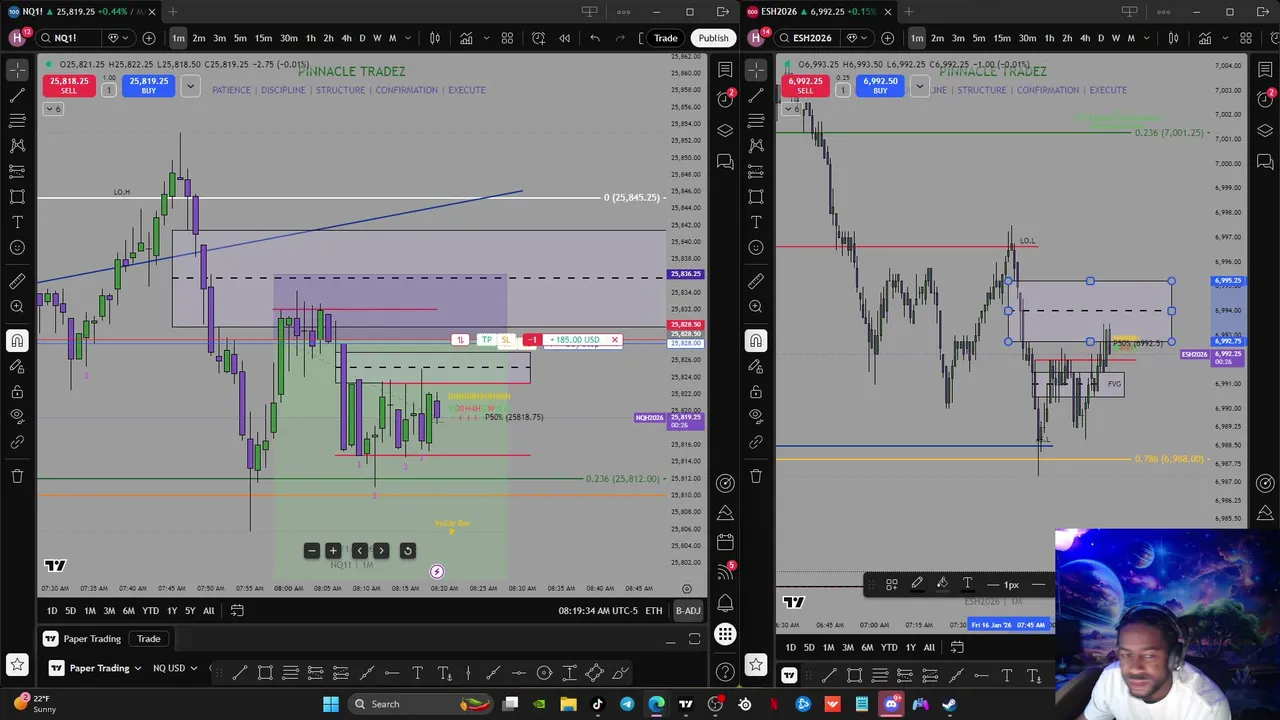This screenshot has width=1280, height=720.
Task: Expand order panel arrow beside NQ1! BUY button
Action: pyautogui.click(x=190, y=86)
